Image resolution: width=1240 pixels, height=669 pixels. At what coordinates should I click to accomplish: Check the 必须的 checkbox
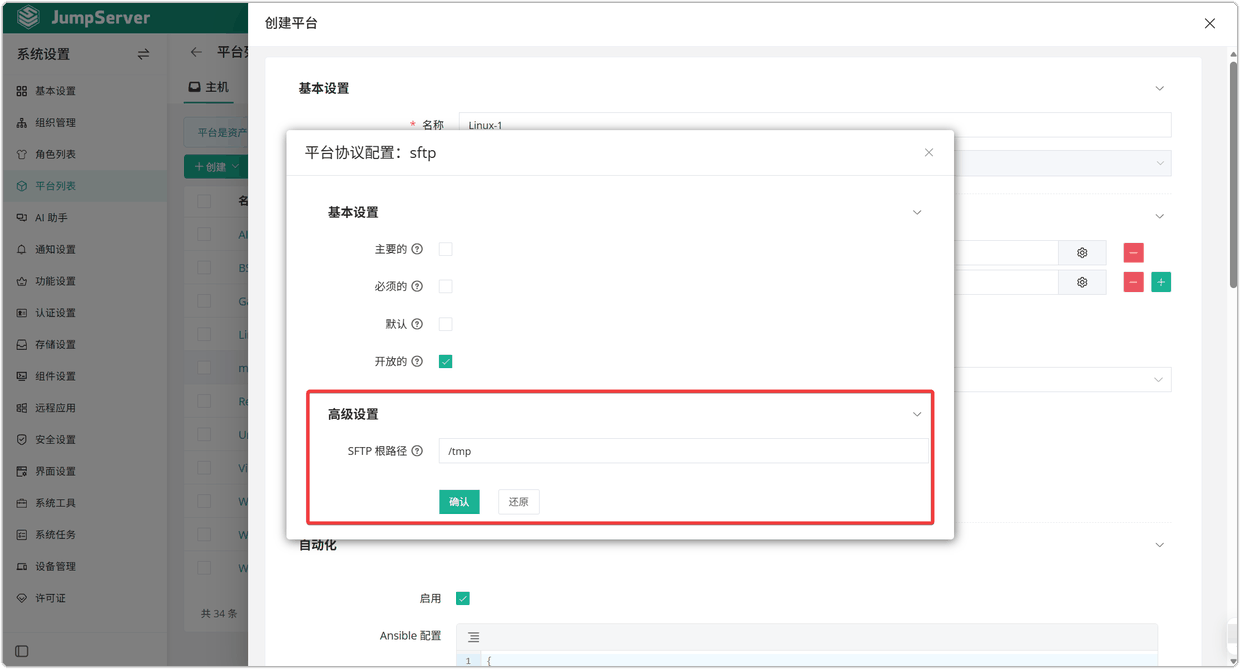[446, 287]
